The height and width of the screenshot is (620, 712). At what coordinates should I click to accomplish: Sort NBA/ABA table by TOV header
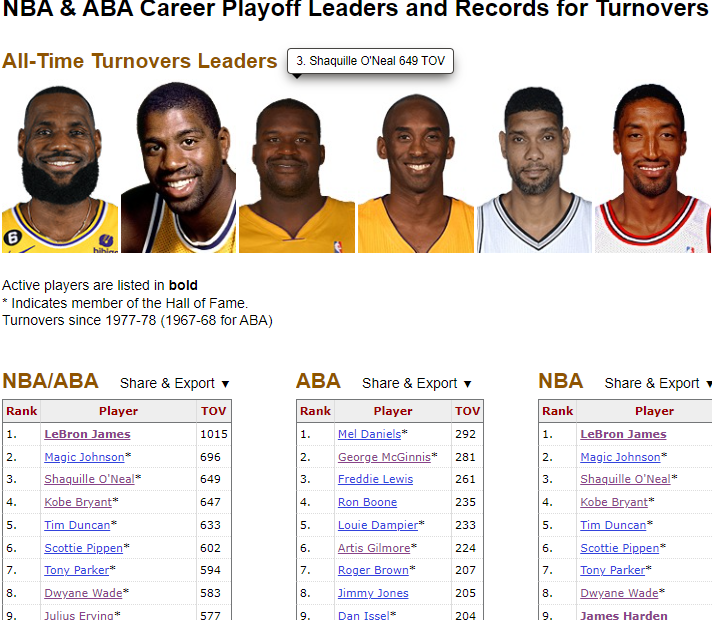pos(213,411)
